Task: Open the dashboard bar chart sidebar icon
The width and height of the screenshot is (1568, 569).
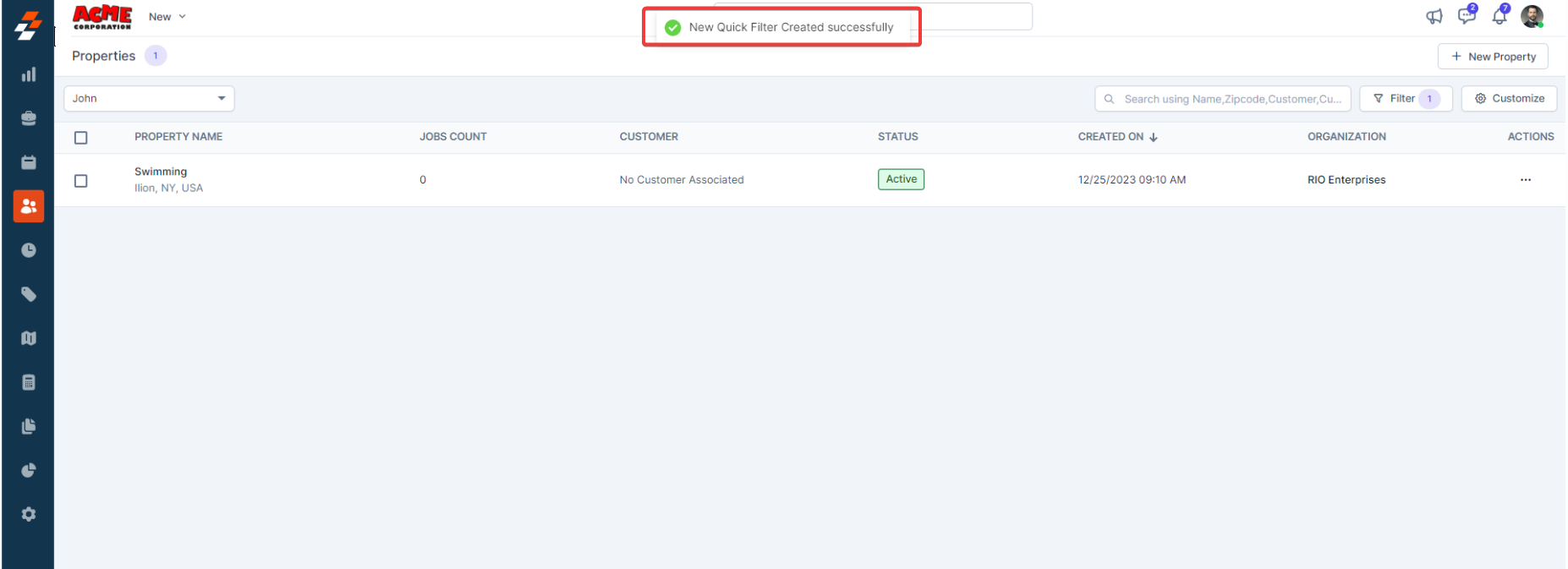Action: click(29, 74)
